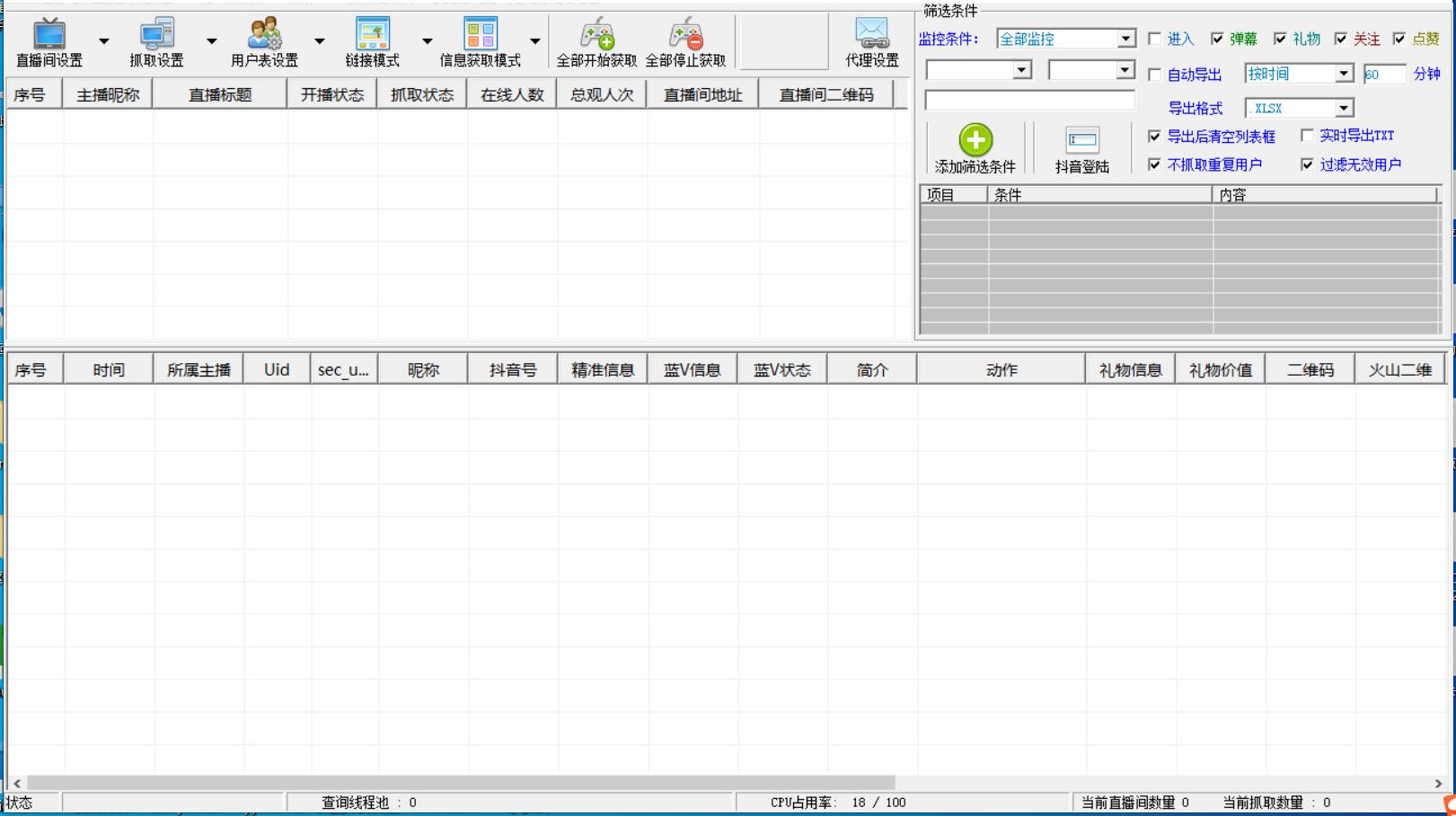1456x816 pixels.
Task: Expand the 信息获取模式 dropdown arrow
Action: coord(534,41)
